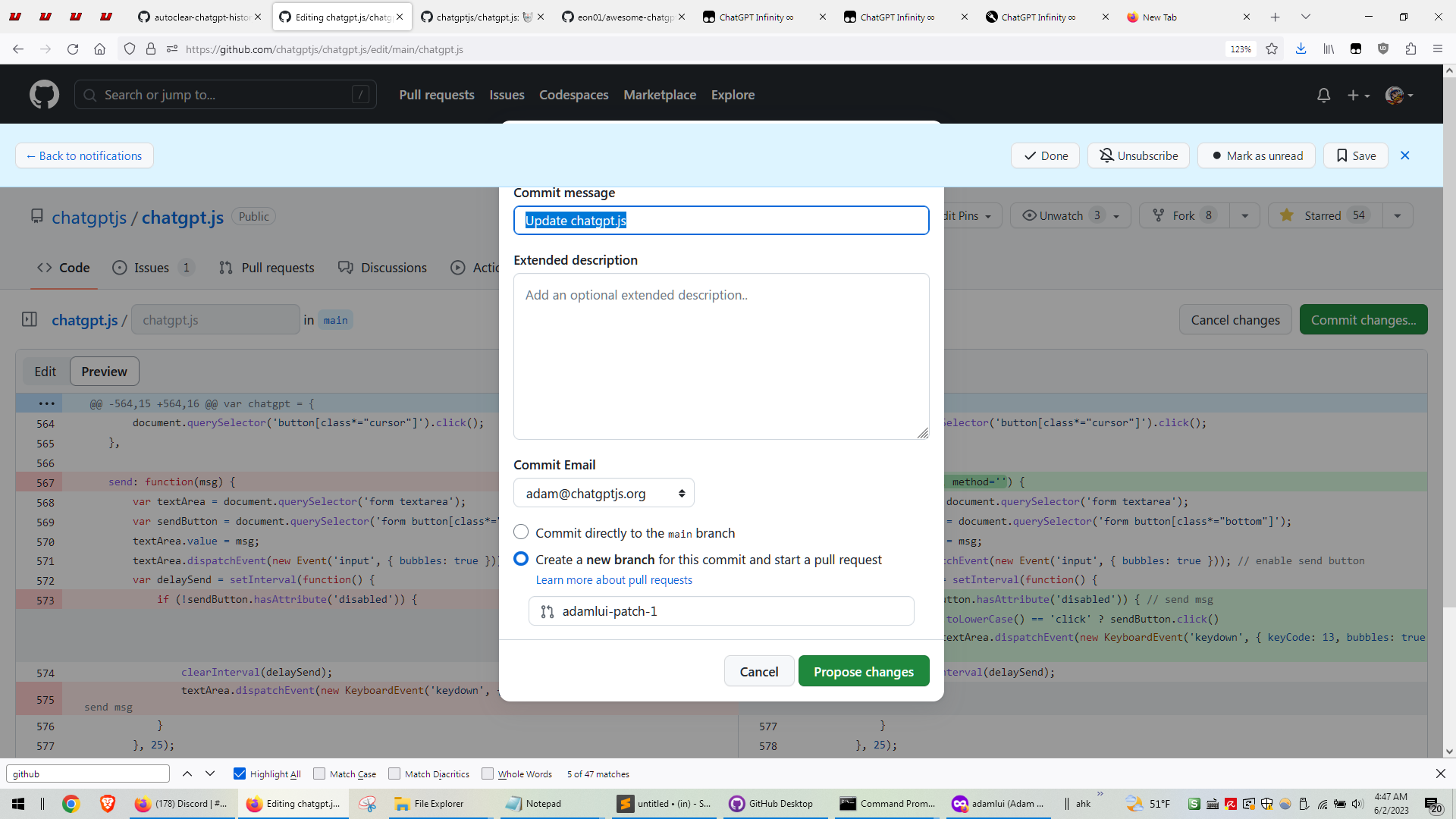Close the find bar
1456x819 pixels.
pyautogui.click(x=1441, y=773)
